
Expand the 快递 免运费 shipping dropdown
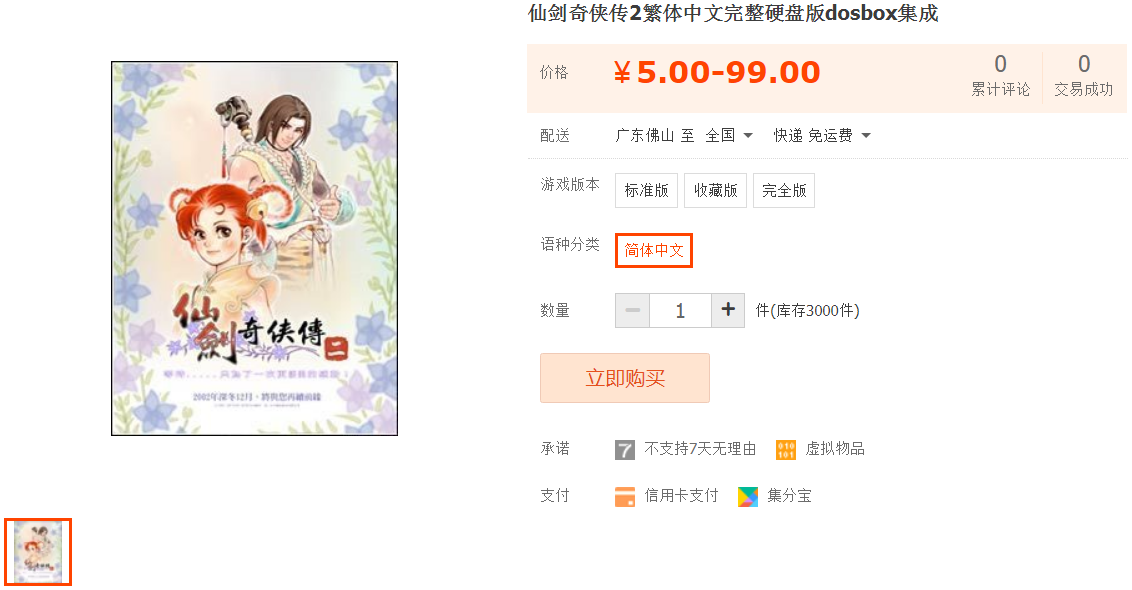(822, 136)
